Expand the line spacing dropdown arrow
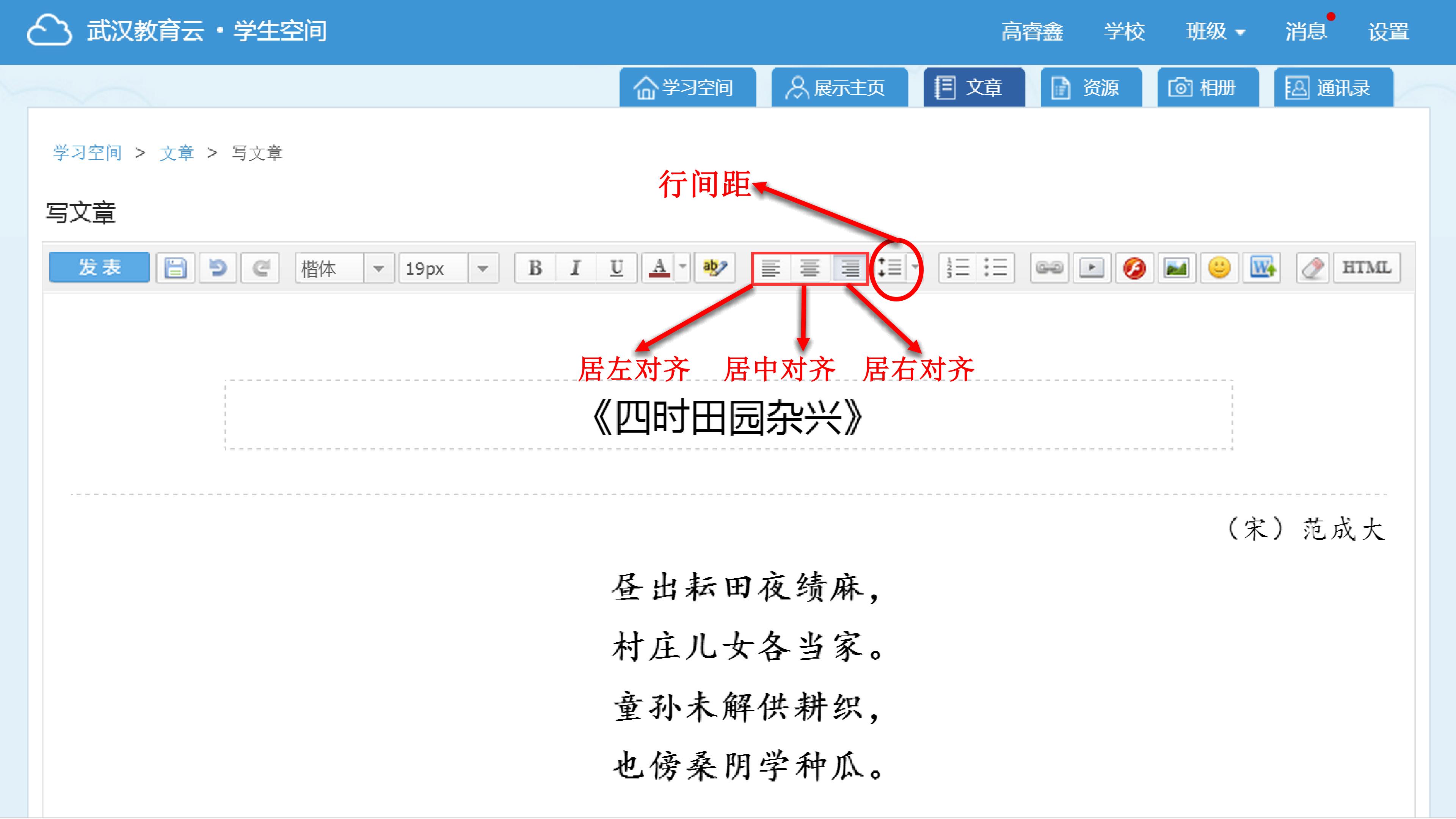The image size is (1456, 819). pyautogui.click(x=915, y=267)
